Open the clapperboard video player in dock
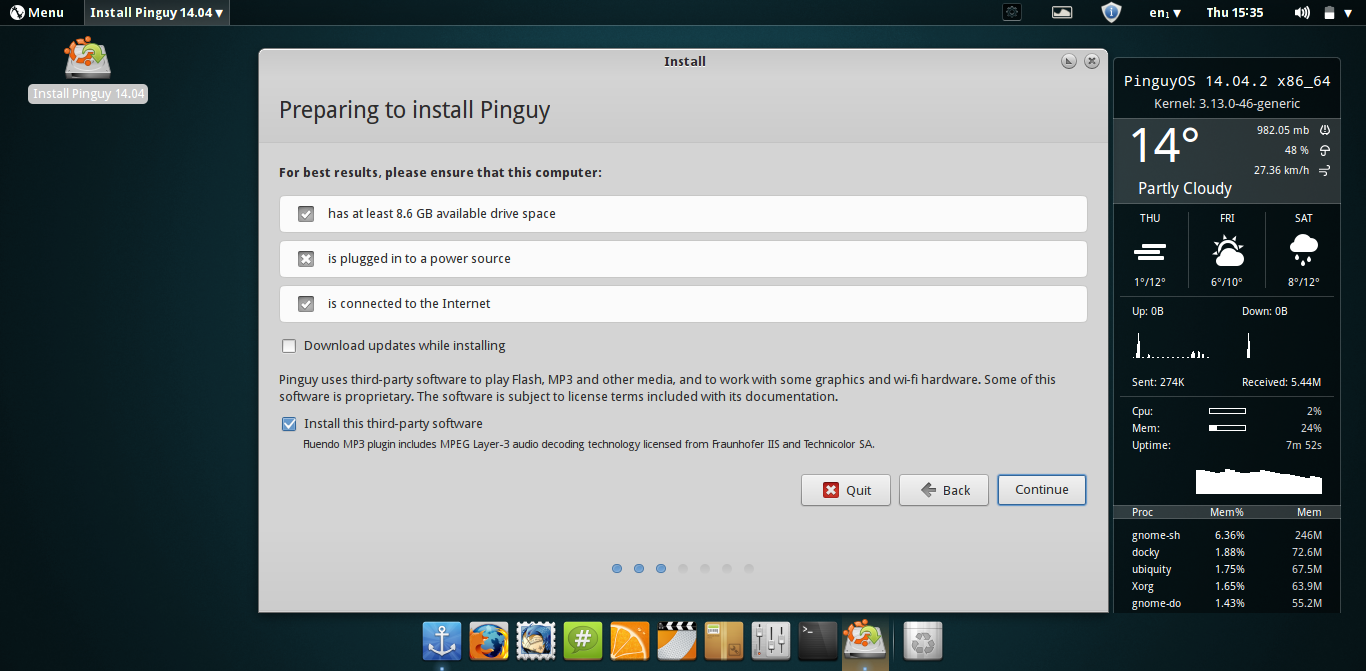The image size is (1366, 671). click(x=677, y=640)
